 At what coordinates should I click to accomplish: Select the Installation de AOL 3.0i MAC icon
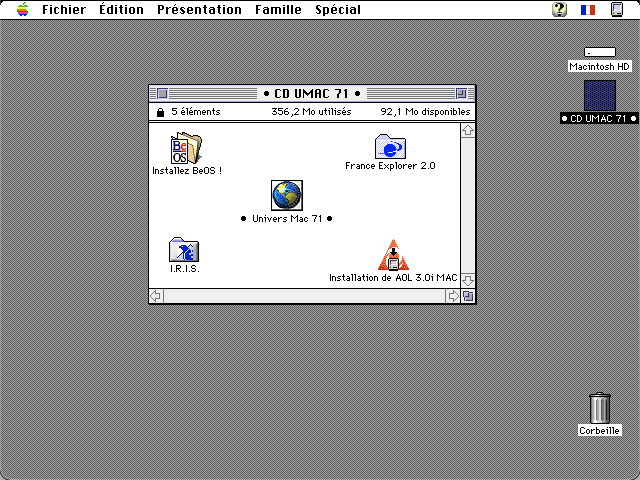click(x=393, y=255)
